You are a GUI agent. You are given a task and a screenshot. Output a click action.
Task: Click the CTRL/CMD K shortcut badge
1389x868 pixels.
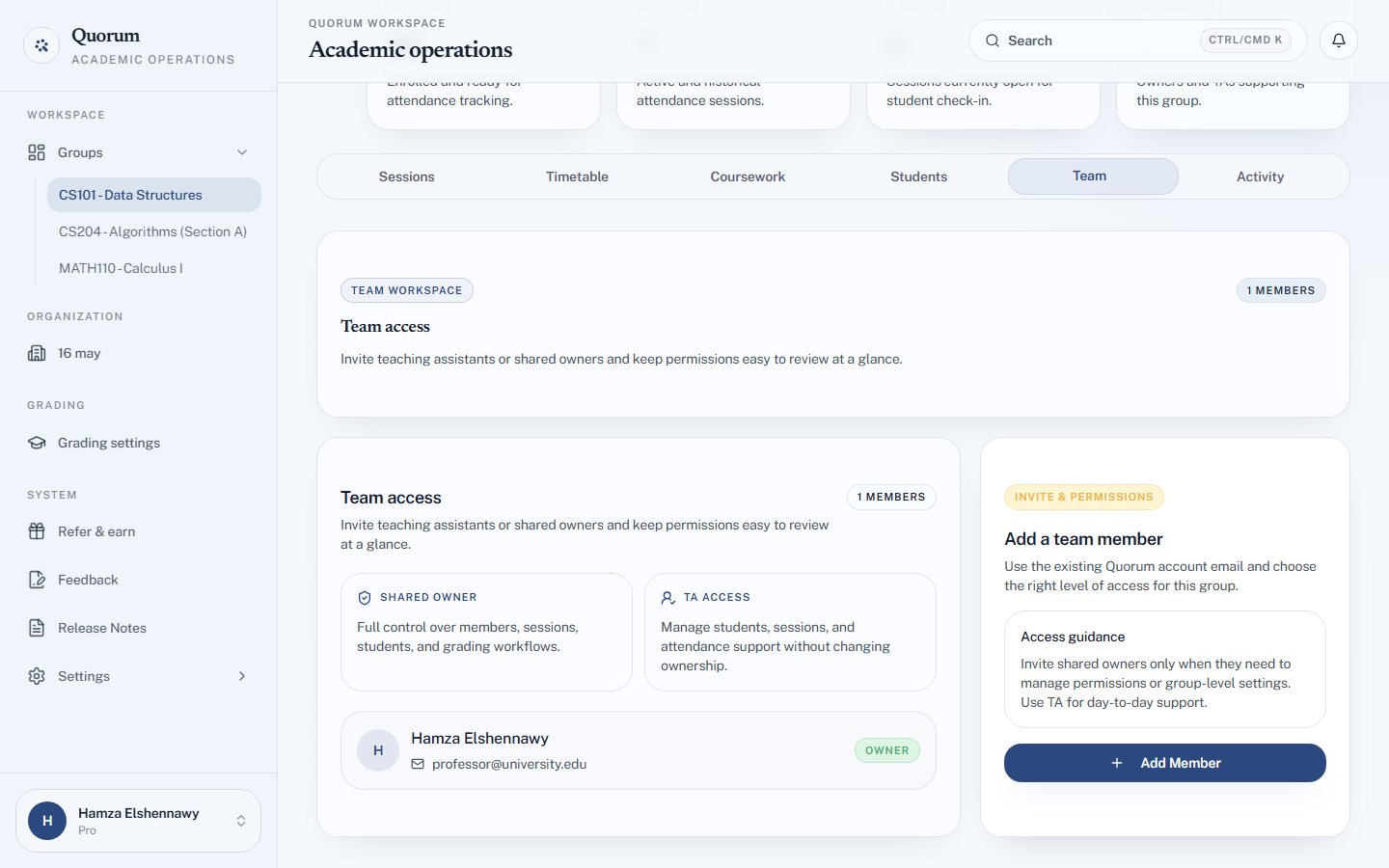(x=1245, y=41)
